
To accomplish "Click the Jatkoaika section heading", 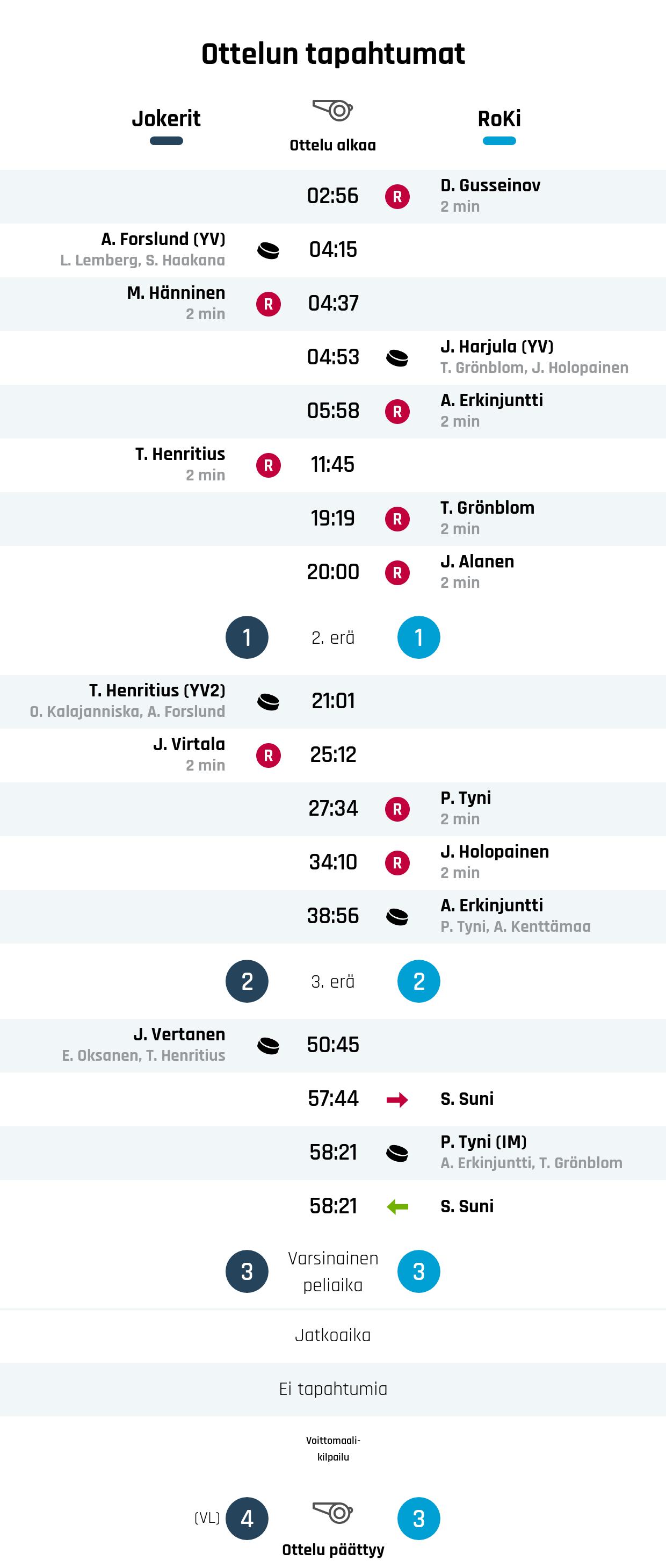I will (332, 1335).
